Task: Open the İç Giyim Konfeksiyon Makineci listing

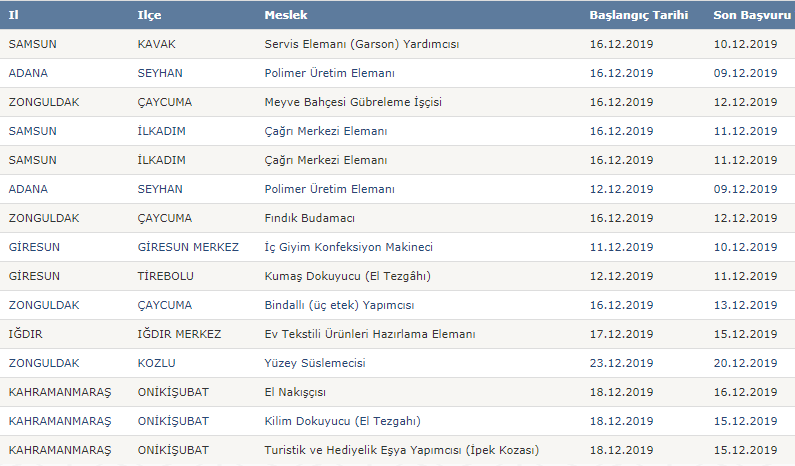Action: pos(348,247)
